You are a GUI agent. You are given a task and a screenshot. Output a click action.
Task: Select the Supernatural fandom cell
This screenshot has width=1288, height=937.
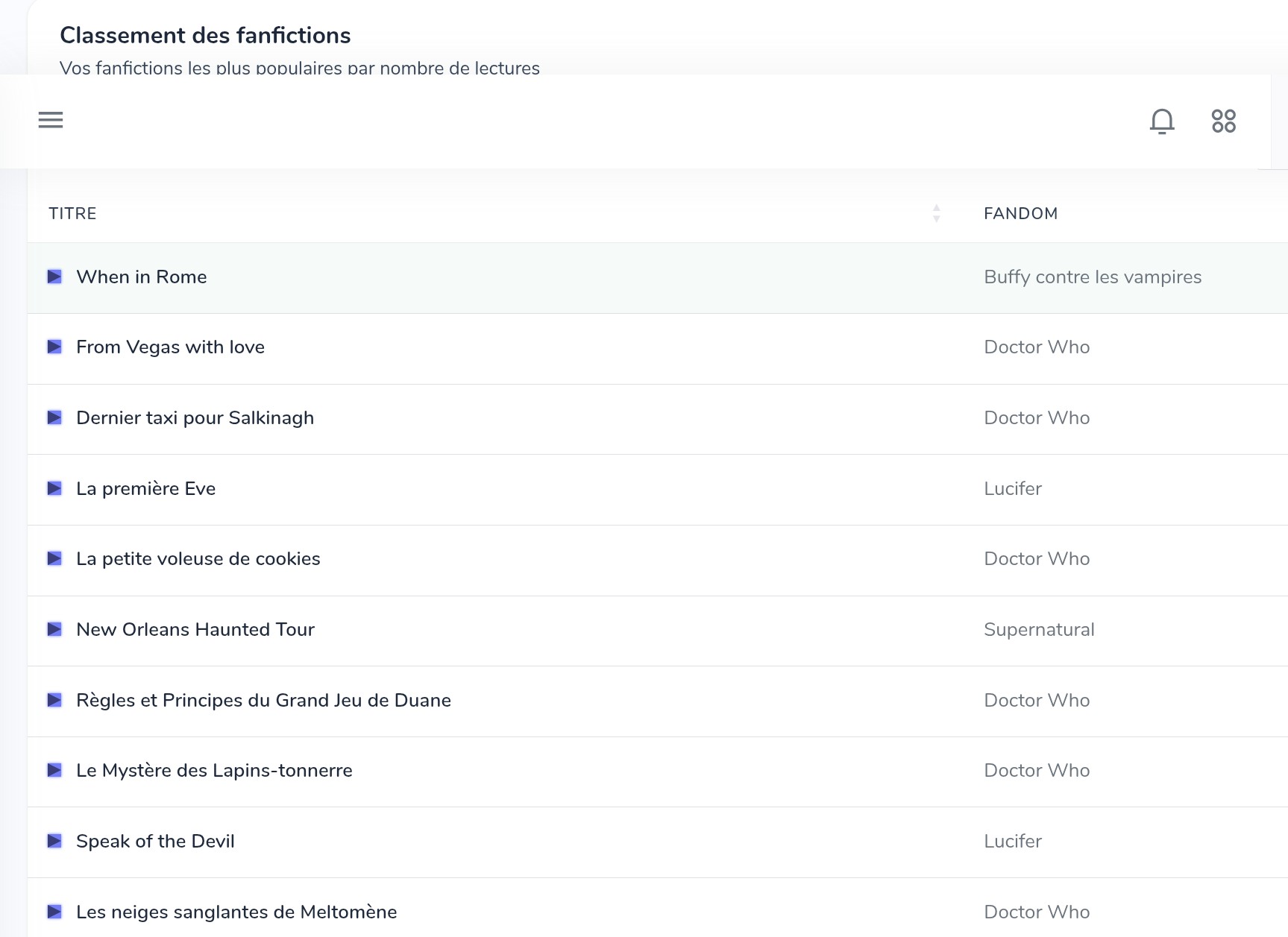[x=1039, y=629]
